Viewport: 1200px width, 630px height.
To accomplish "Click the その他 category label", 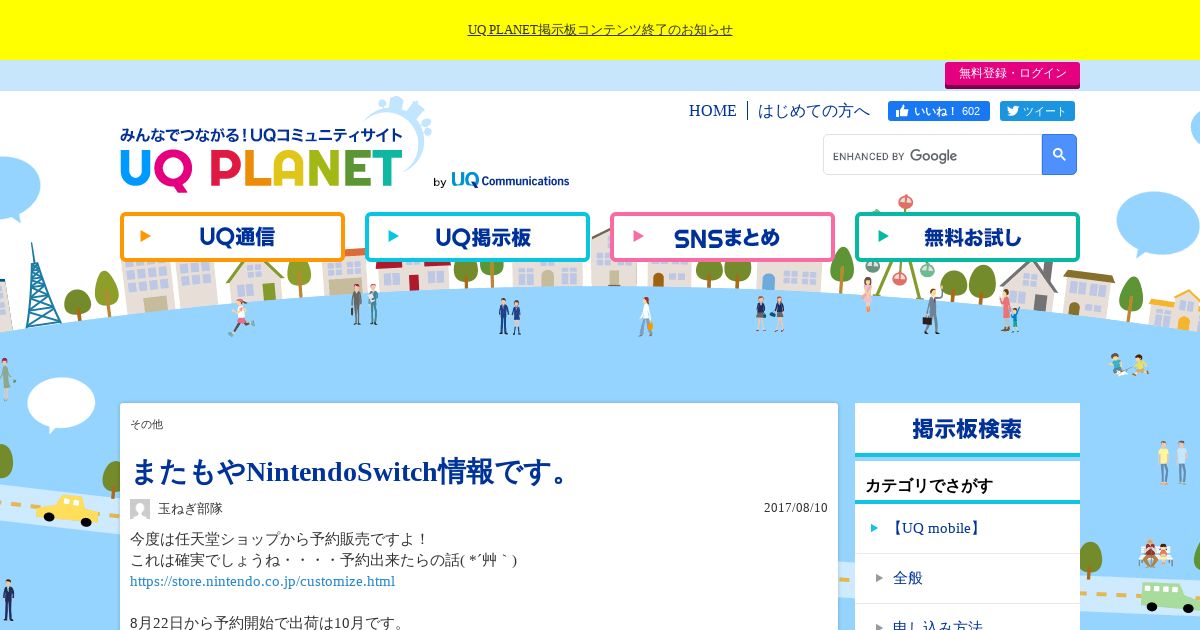I will [x=146, y=425].
